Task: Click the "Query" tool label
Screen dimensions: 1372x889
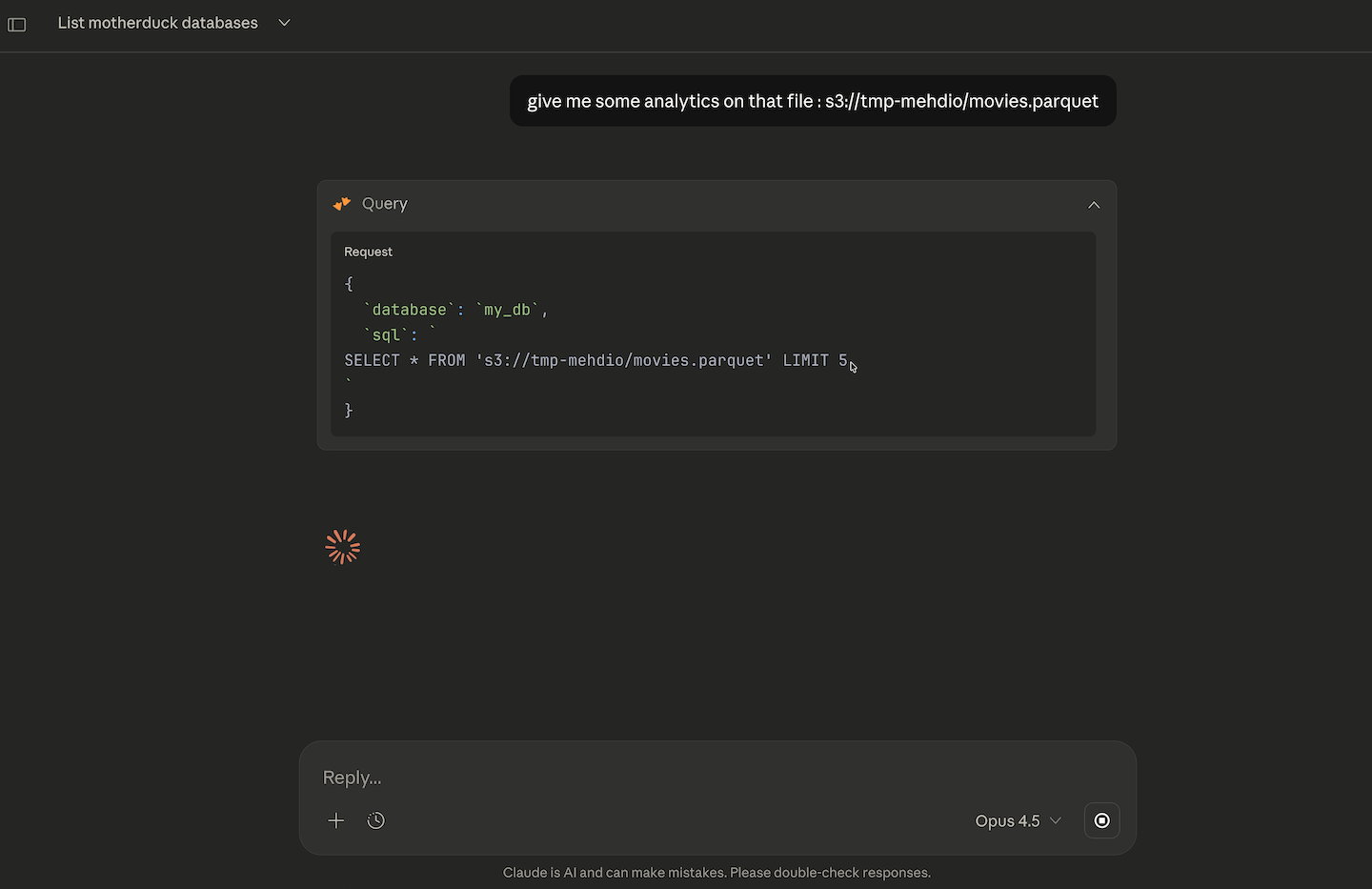Action: 385,204
